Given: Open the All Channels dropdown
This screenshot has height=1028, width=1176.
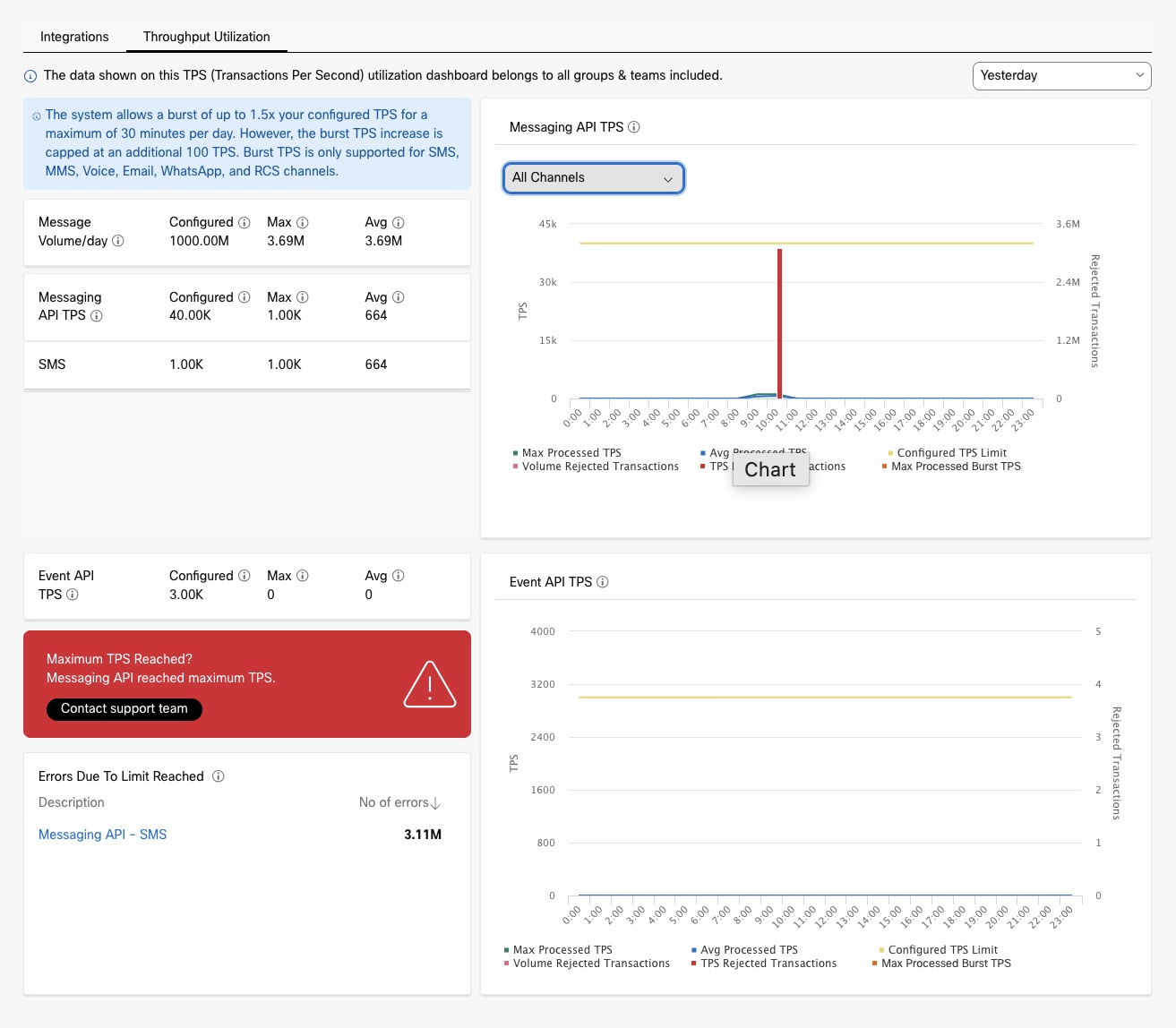Looking at the screenshot, I should (x=593, y=178).
